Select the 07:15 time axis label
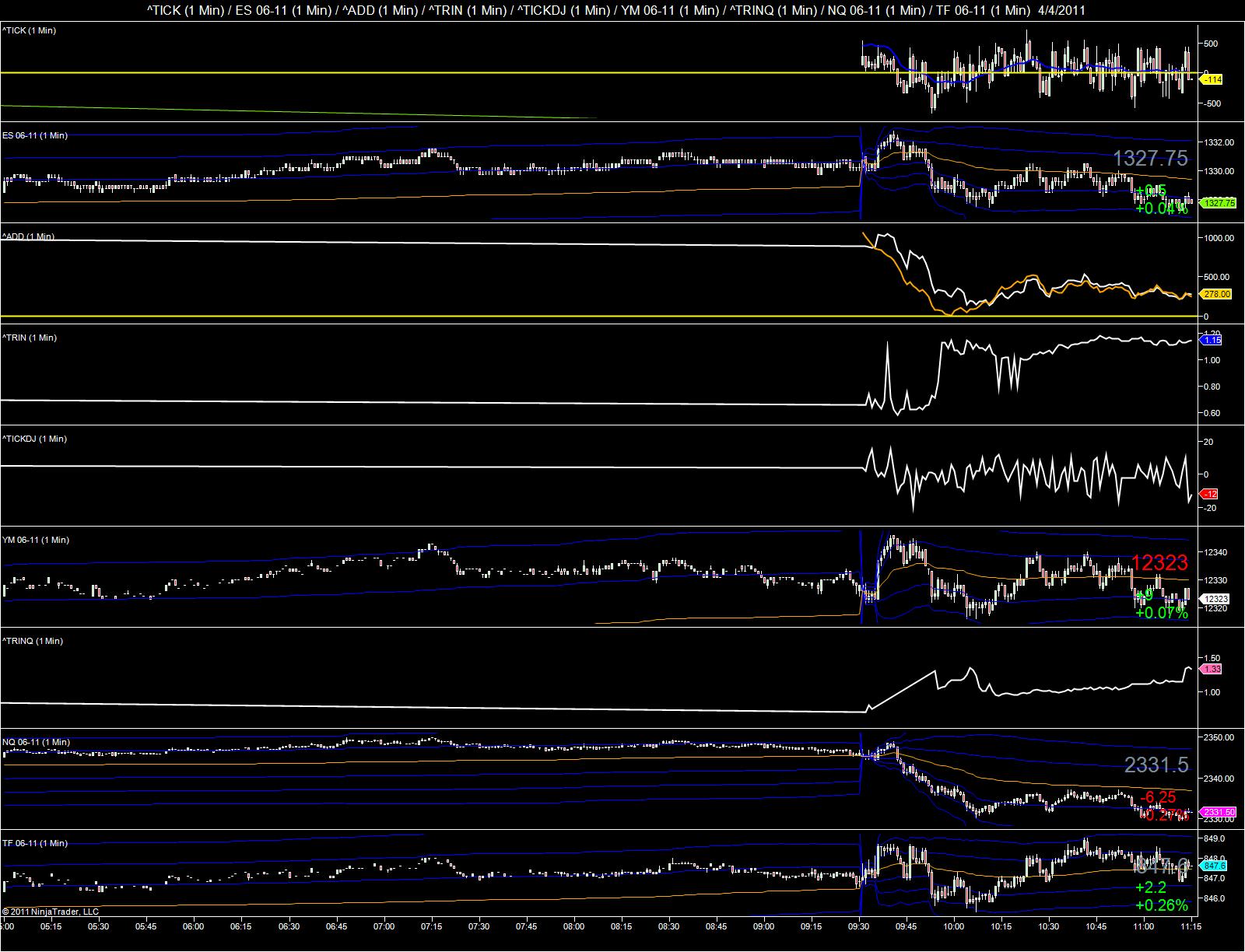The width and height of the screenshot is (1245, 952). click(x=431, y=926)
